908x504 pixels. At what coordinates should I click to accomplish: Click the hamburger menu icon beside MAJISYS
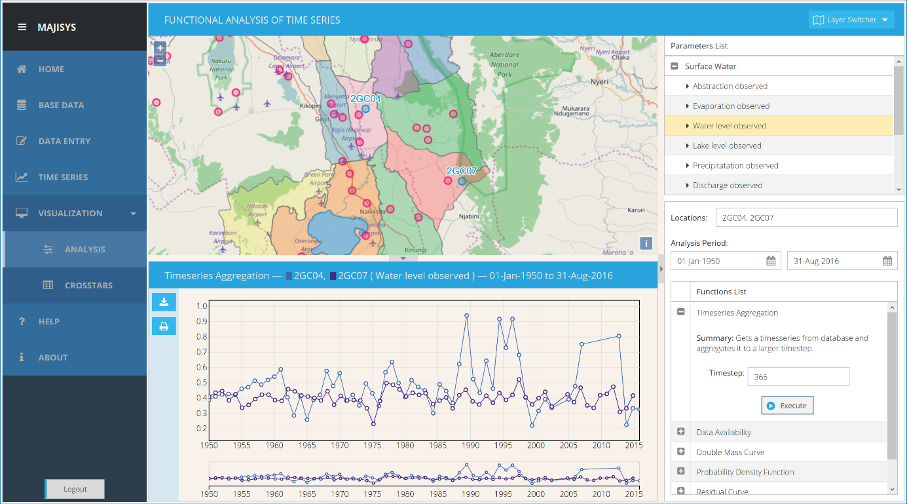point(22,27)
